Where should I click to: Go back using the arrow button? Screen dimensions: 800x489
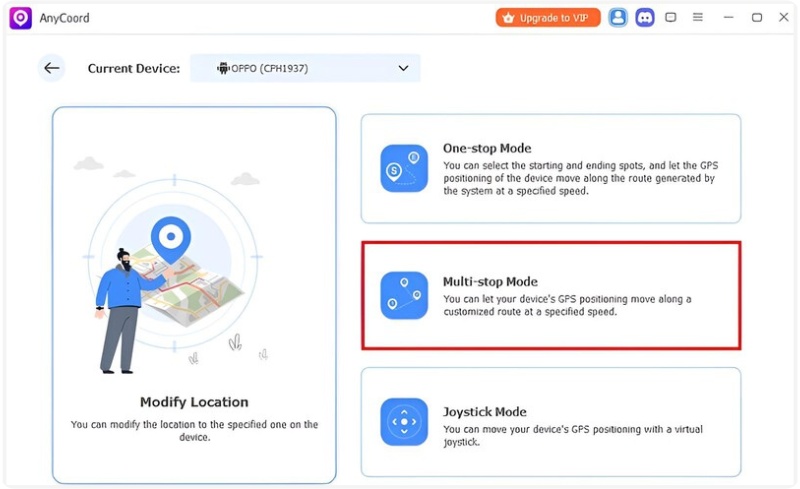pos(52,68)
